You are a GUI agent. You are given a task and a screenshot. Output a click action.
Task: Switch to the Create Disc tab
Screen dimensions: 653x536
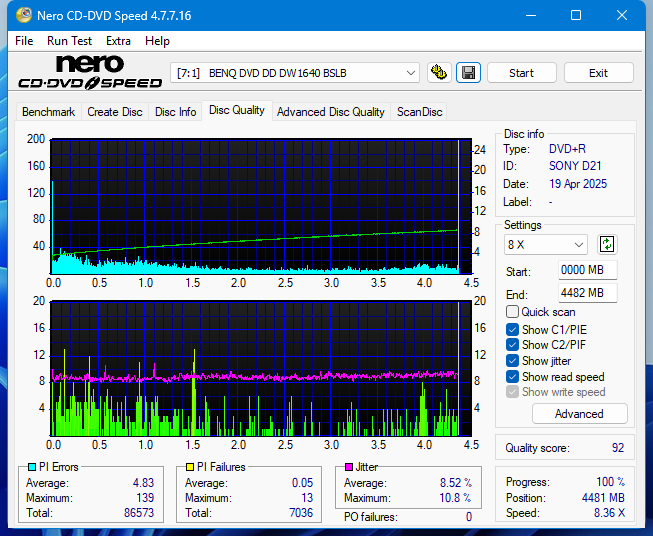(x=115, y=112)
